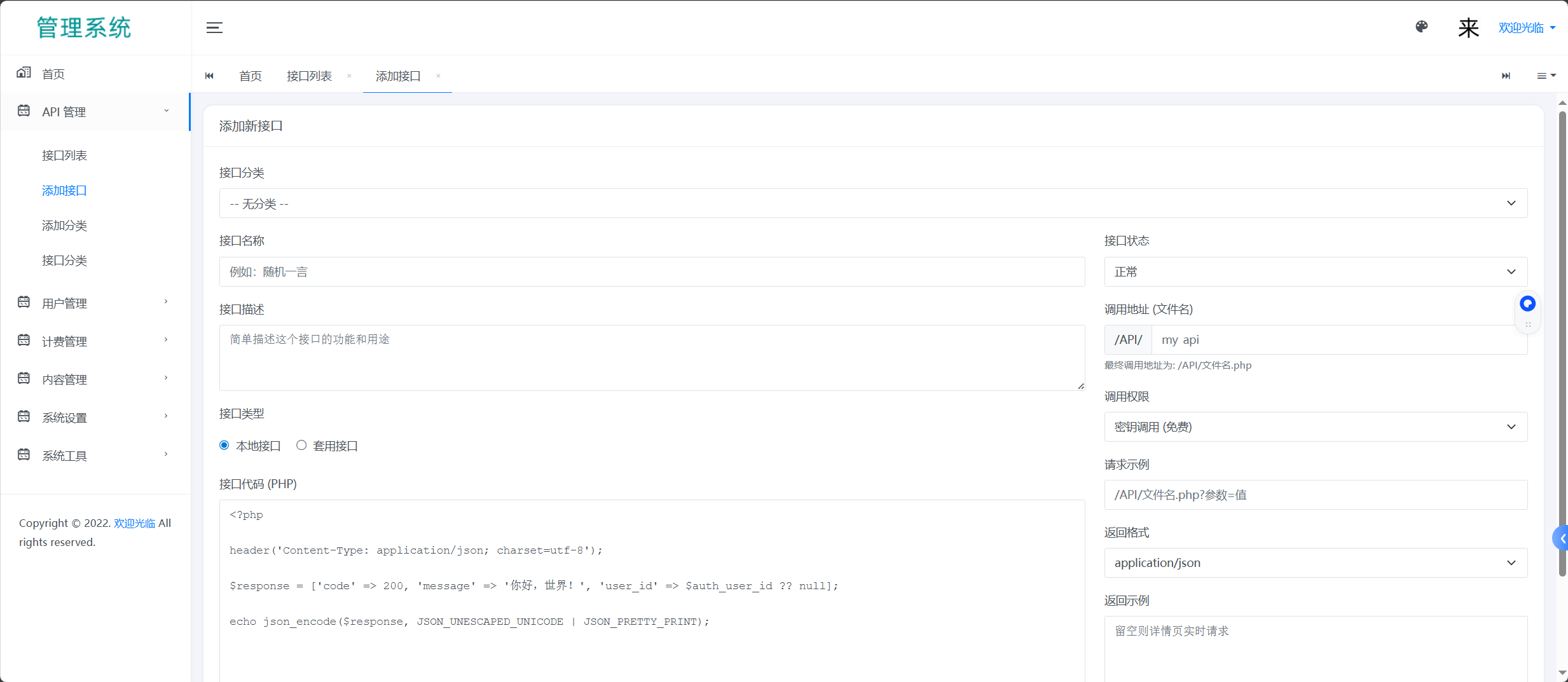Click the home icon in the sidebar

[24, 73]
